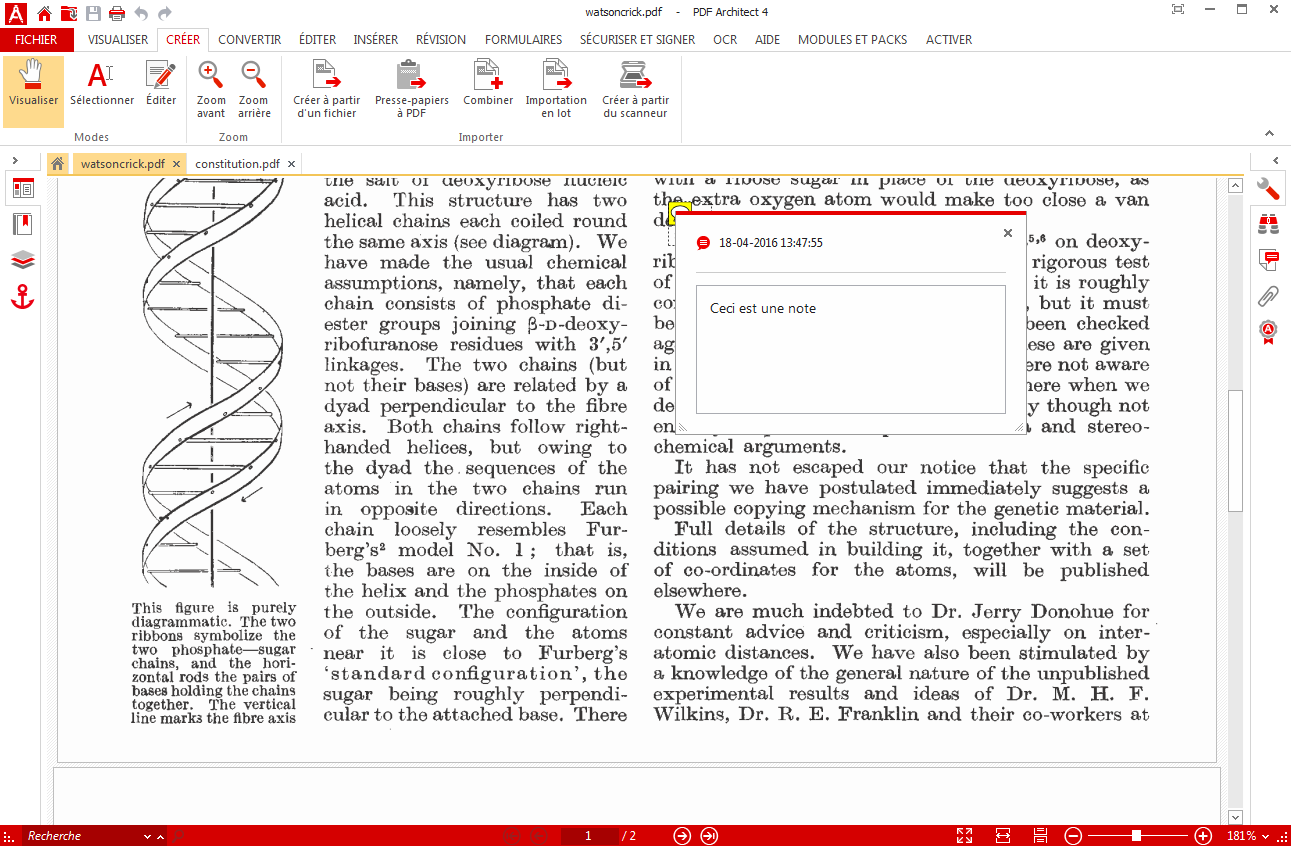Viewport: 1291px width, 846px height.
Task: Click the zoom slider handle in the status bar
Action: (1137, 836)
